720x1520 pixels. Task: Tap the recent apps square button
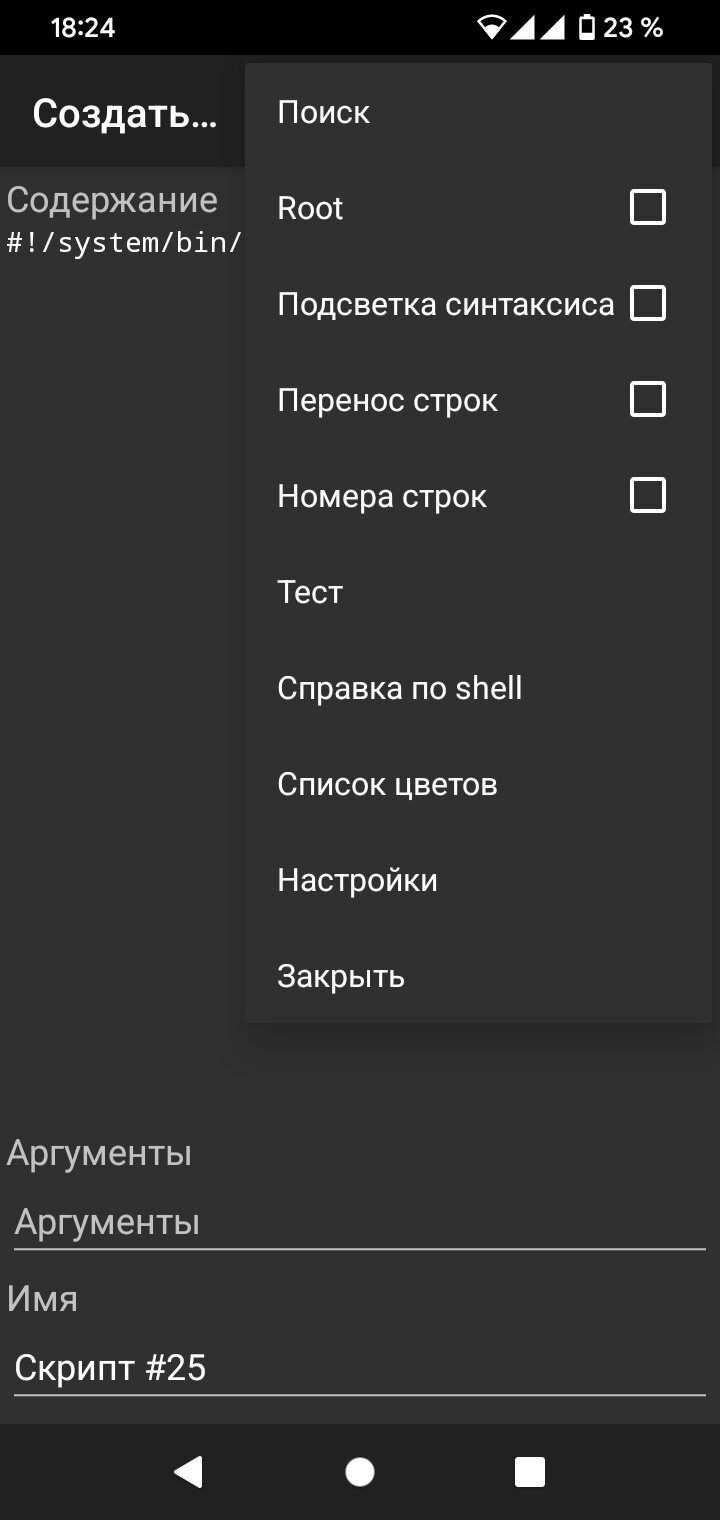pos(530,1472)
